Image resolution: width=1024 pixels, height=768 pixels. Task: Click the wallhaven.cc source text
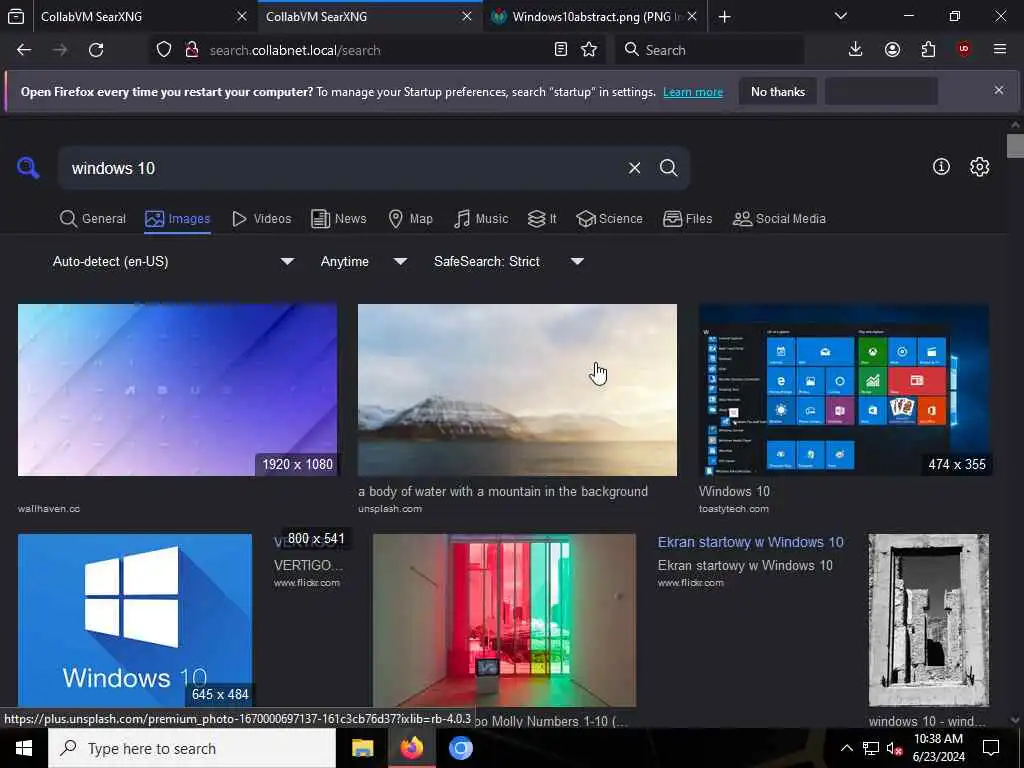(49, 509)
